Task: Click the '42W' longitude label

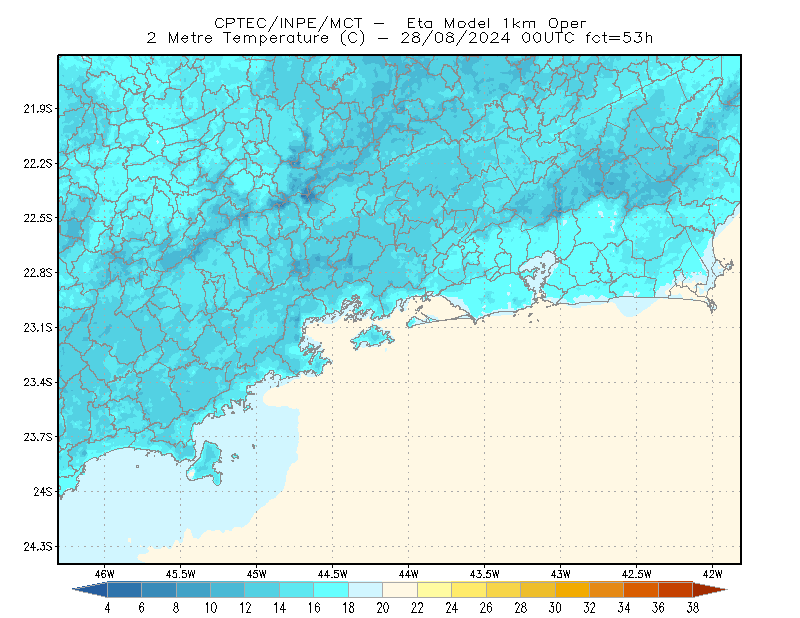Action: click(712, 574)
